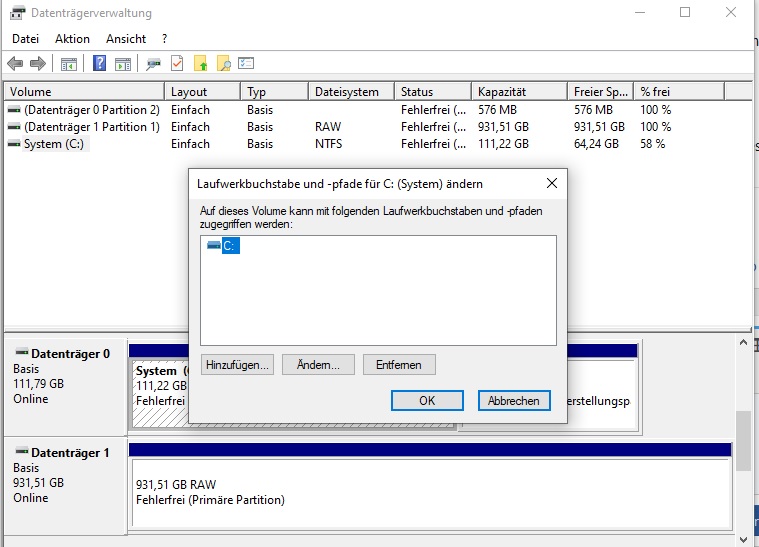This screenshot has height=547, width=759.
Task: Toggle the console tree pane toolbar icon
Action: pos(69,64)
